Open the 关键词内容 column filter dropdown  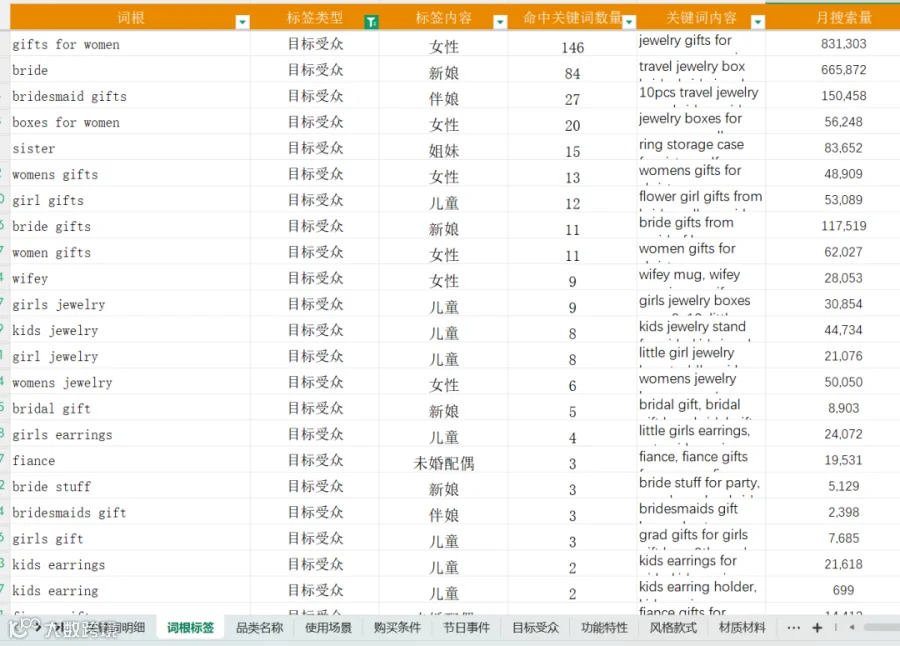(758, 22)
